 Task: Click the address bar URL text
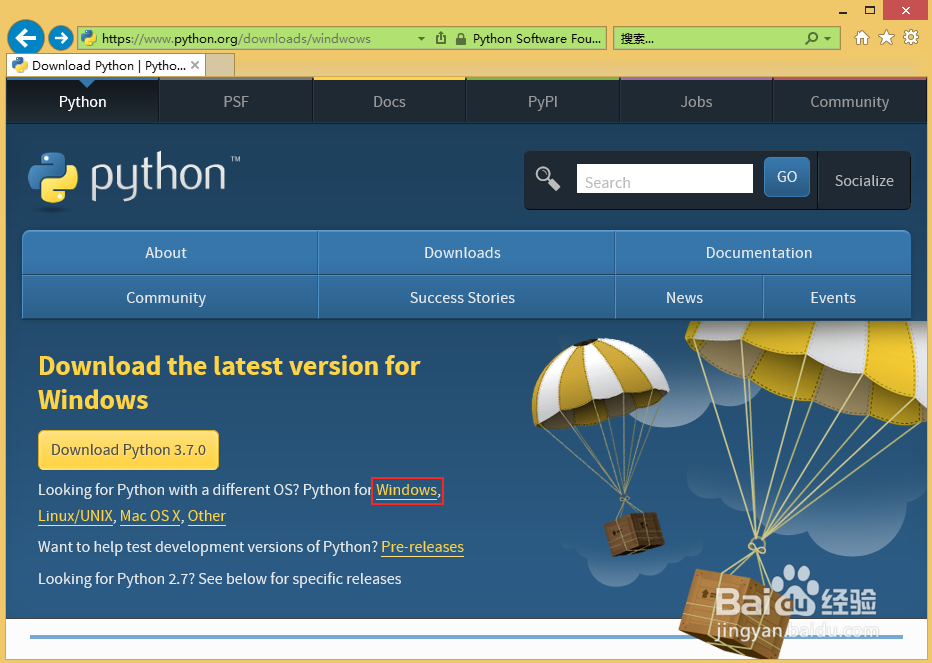tap(236, 39)
